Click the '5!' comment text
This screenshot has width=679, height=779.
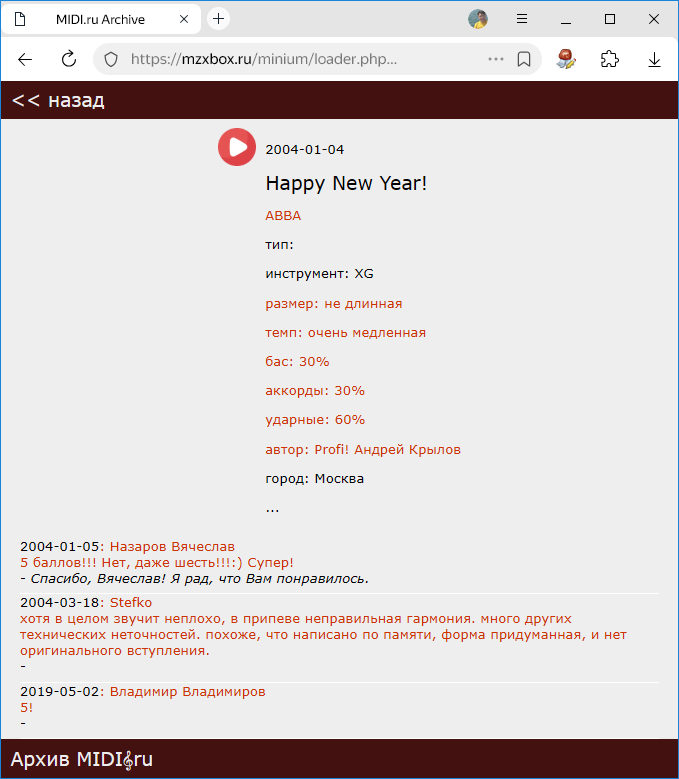click(26, 707)
